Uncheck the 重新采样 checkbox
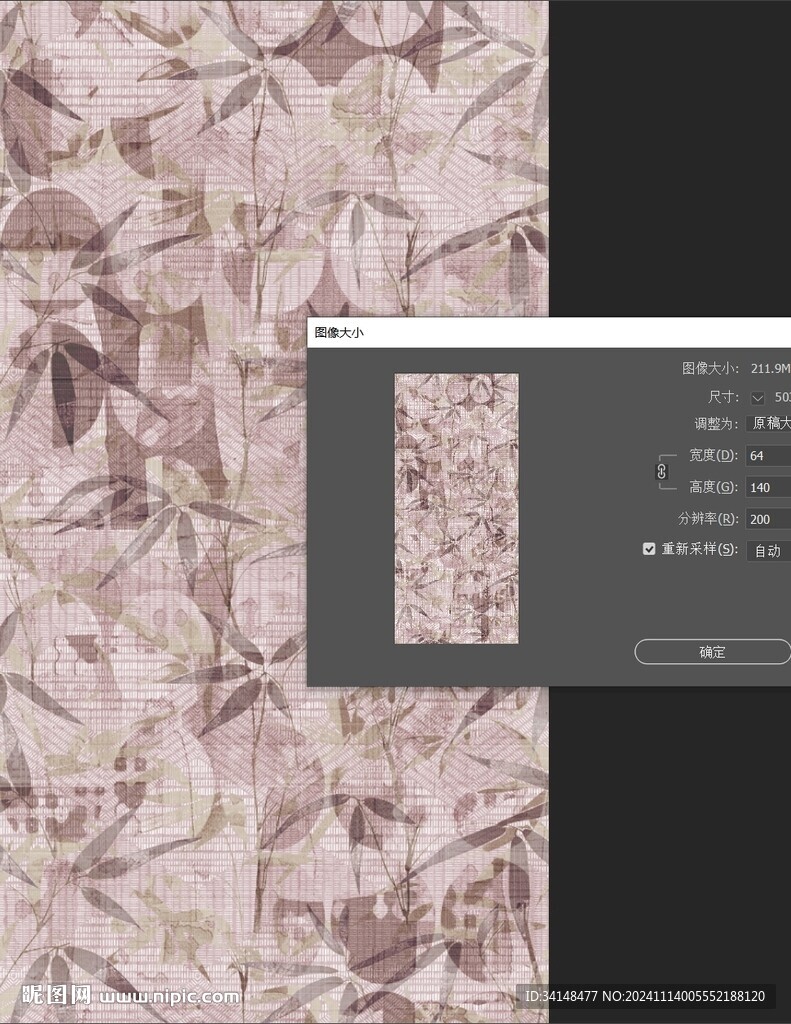Screen dimensions: 791x1024 tap(649, 549)
